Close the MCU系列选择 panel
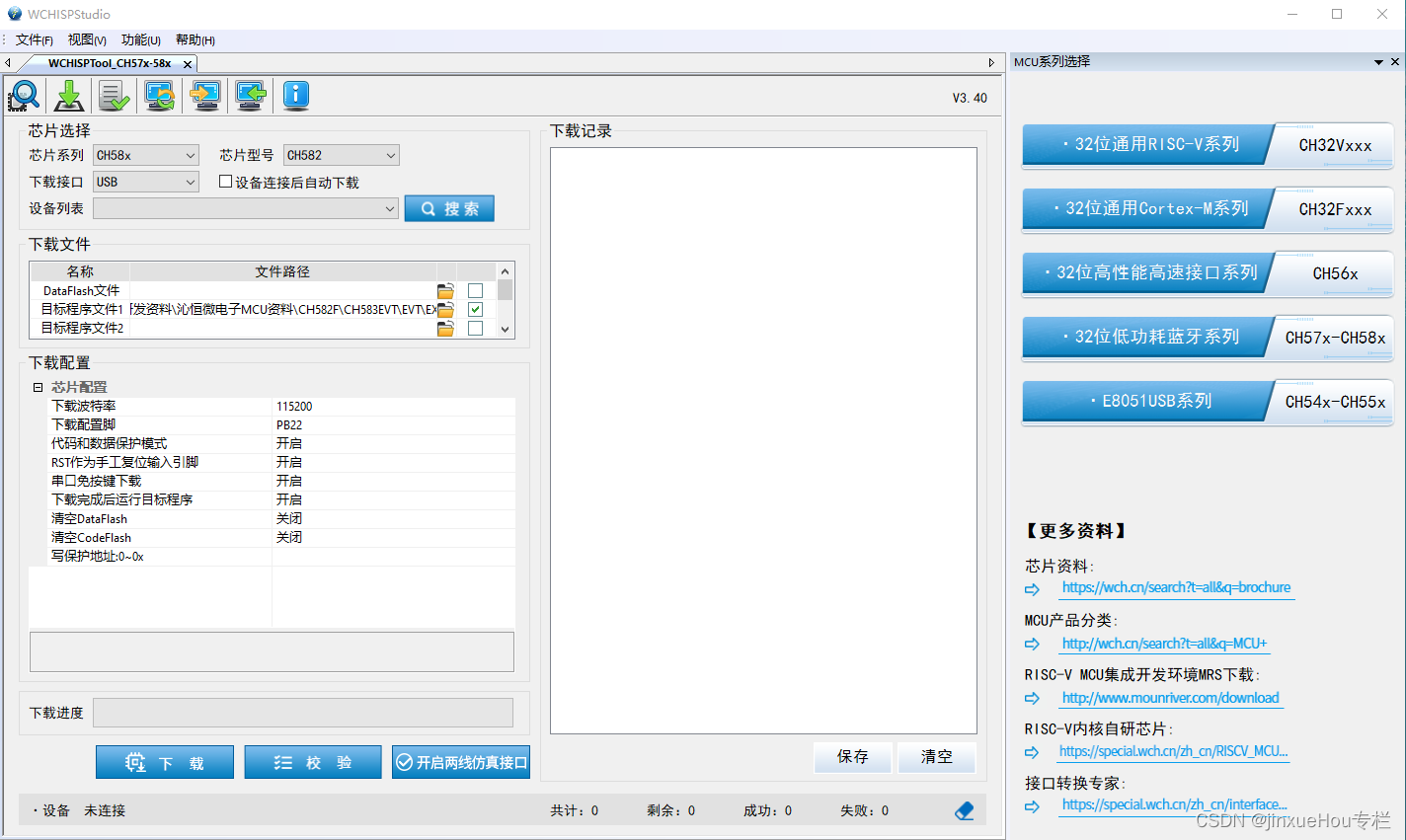1406x840 pixels. coord(1395,61)
